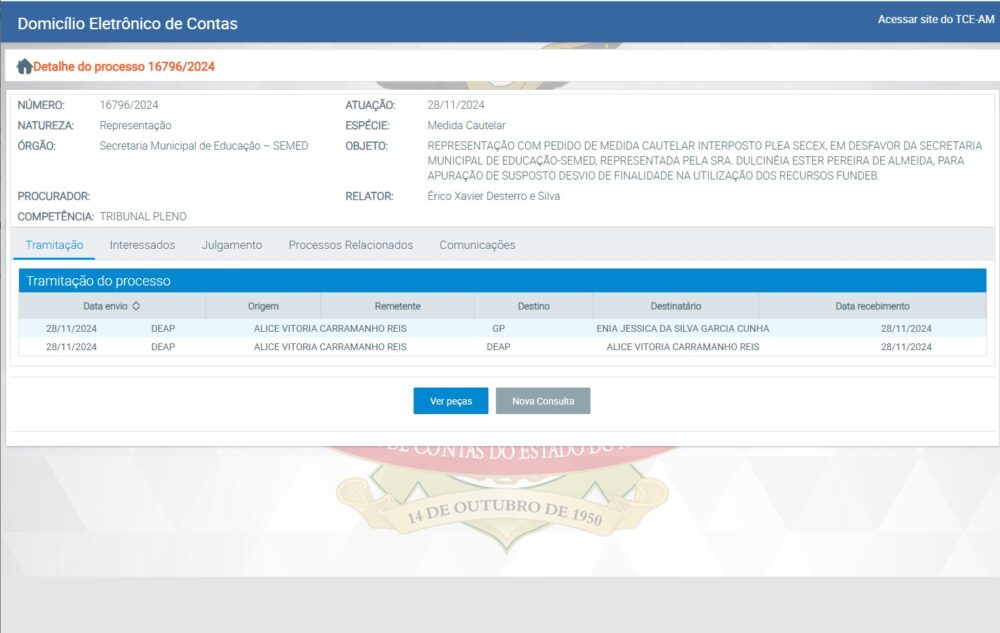1000x633 pixels.
Task: Click the Data recebimento column header
Action: tap(872, 306)
